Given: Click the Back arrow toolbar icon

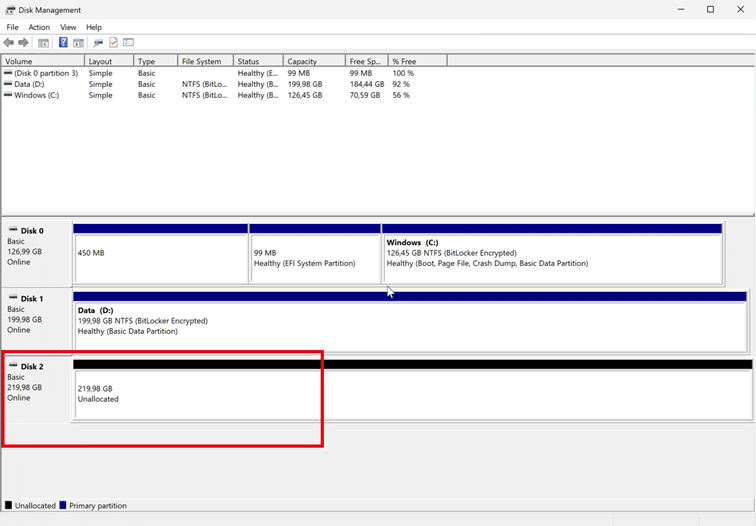Looking at the screenshot, I should coord(9,43).
